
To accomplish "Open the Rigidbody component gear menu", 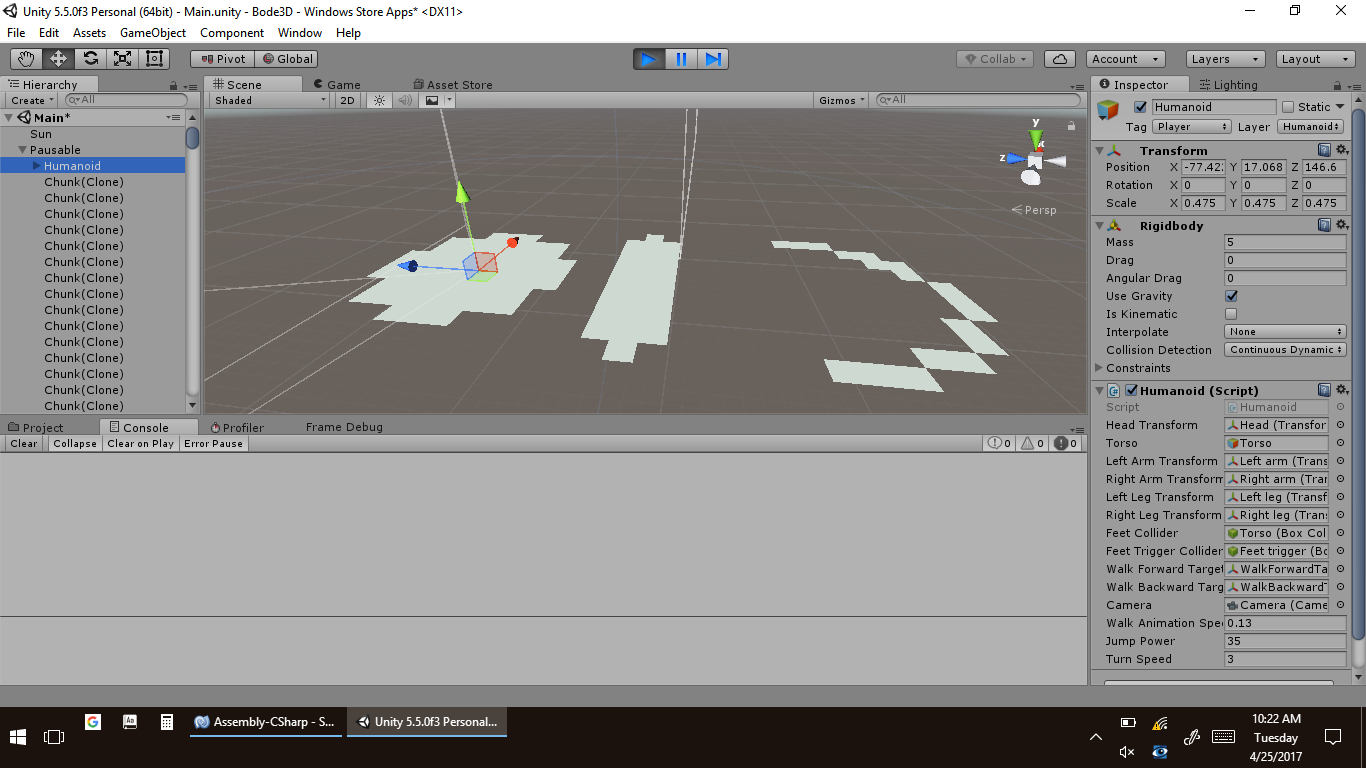I will 1342,225.
